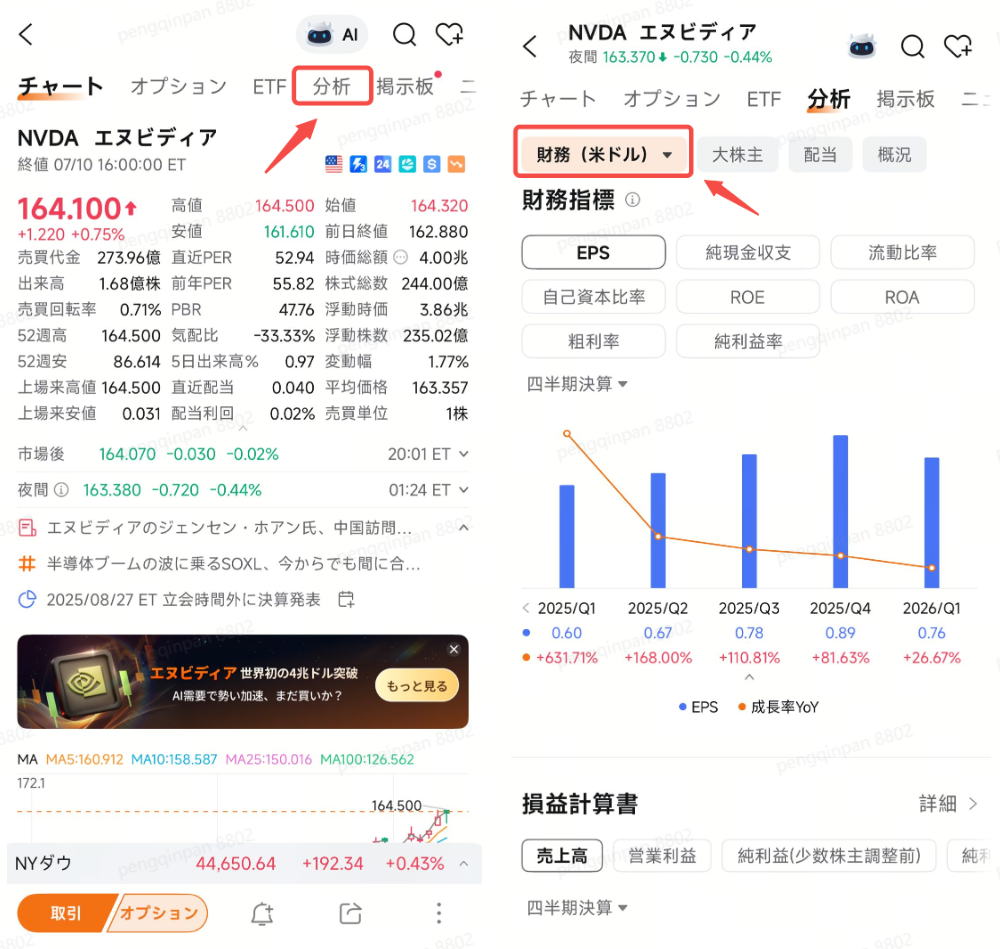Select 売上高 in income statement
Image resolution: width=1000 pixels, height=949 pixels.
[x=562, y=856]
